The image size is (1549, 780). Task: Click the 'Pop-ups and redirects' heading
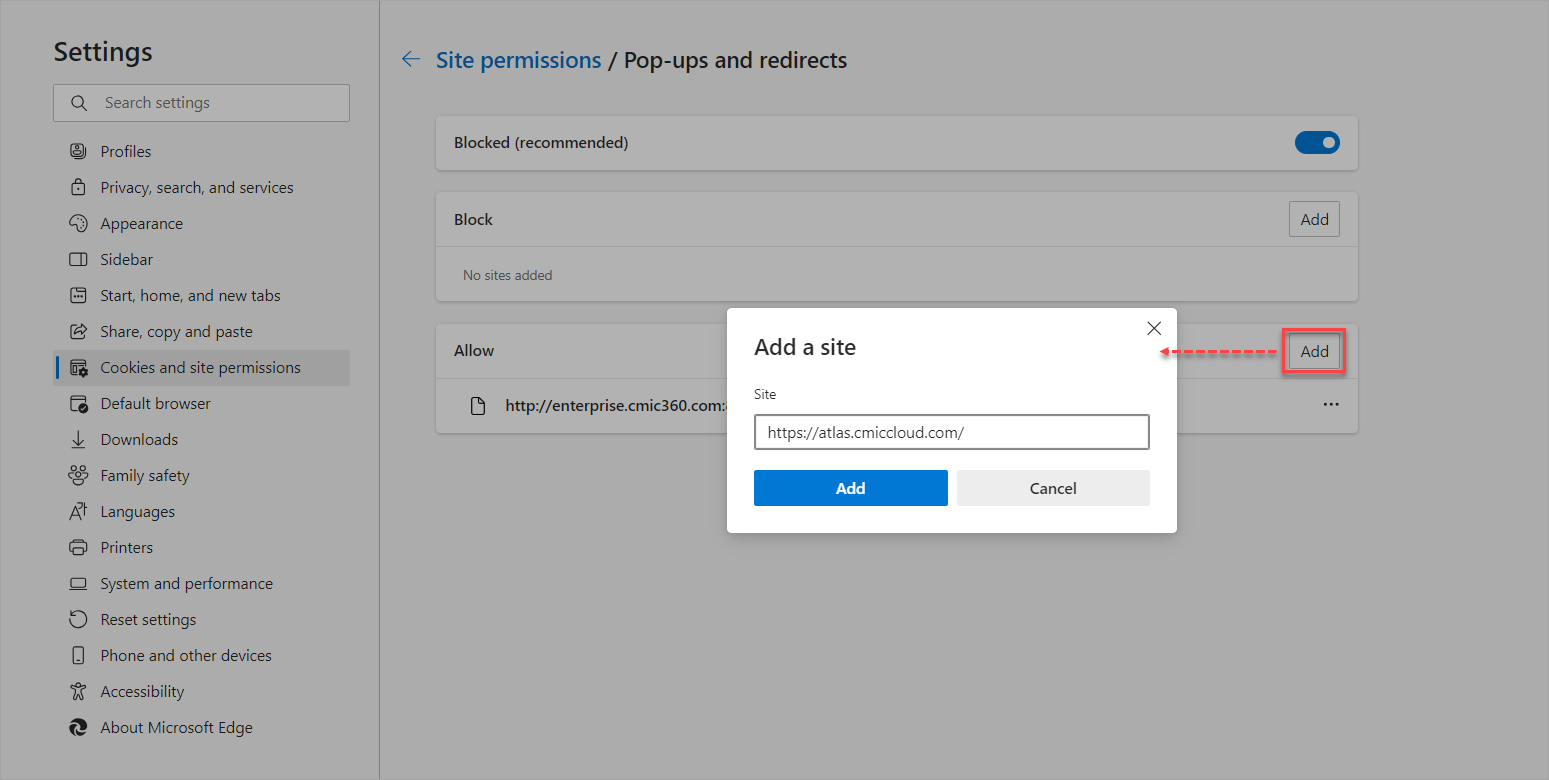[x=735, y=60]
